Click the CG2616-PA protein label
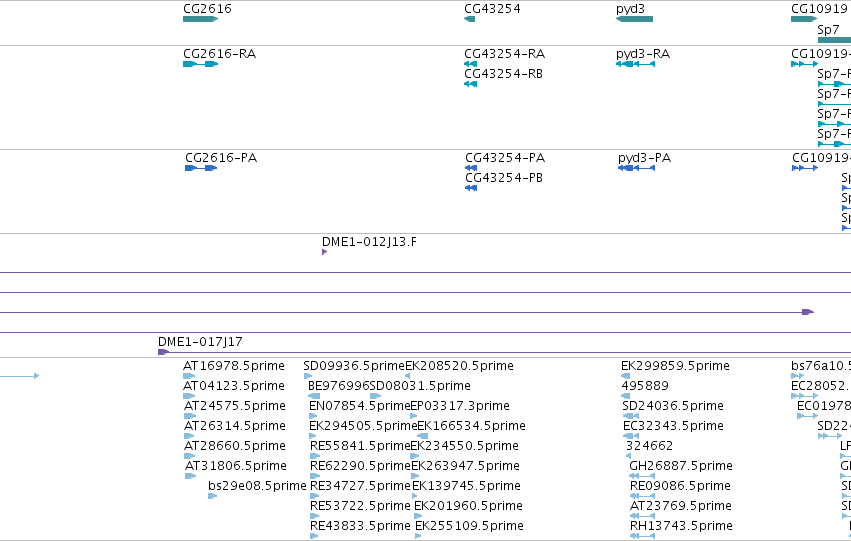851x541 pixels. [x=221, y=158]
